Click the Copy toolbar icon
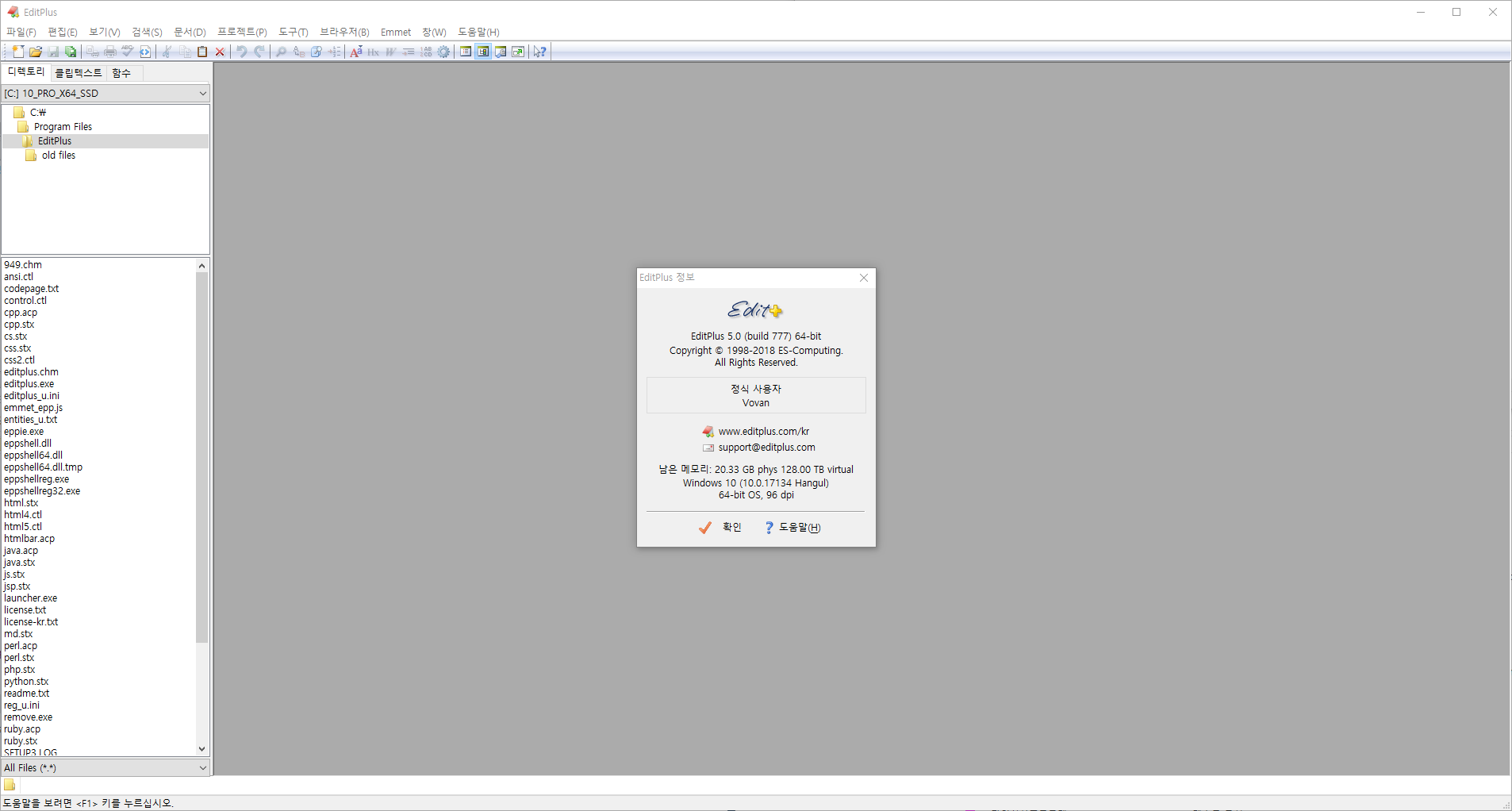Viewport: 1512px width, 811px height. coord(185,52)
